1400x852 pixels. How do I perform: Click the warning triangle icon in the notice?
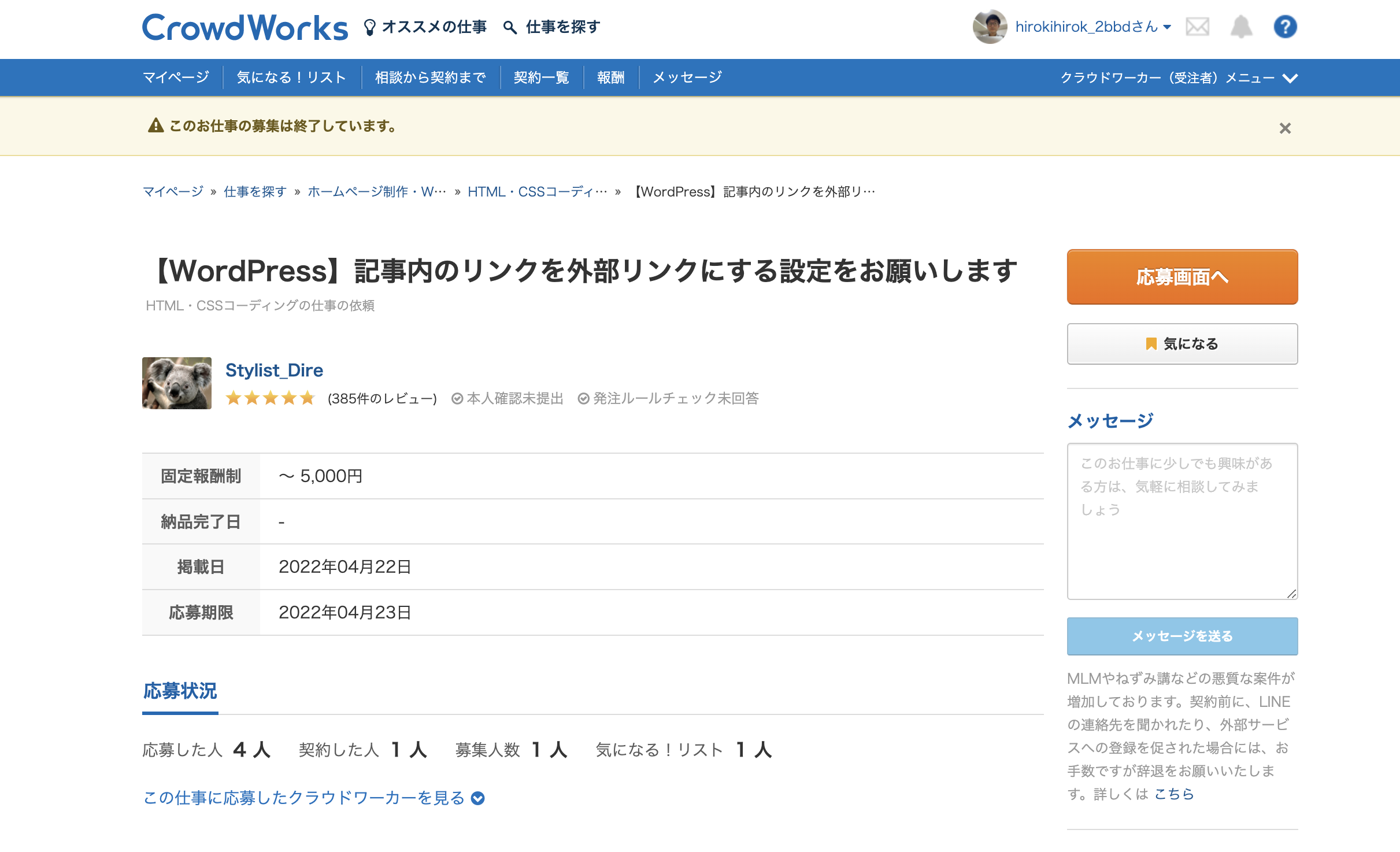click(155, 125)
